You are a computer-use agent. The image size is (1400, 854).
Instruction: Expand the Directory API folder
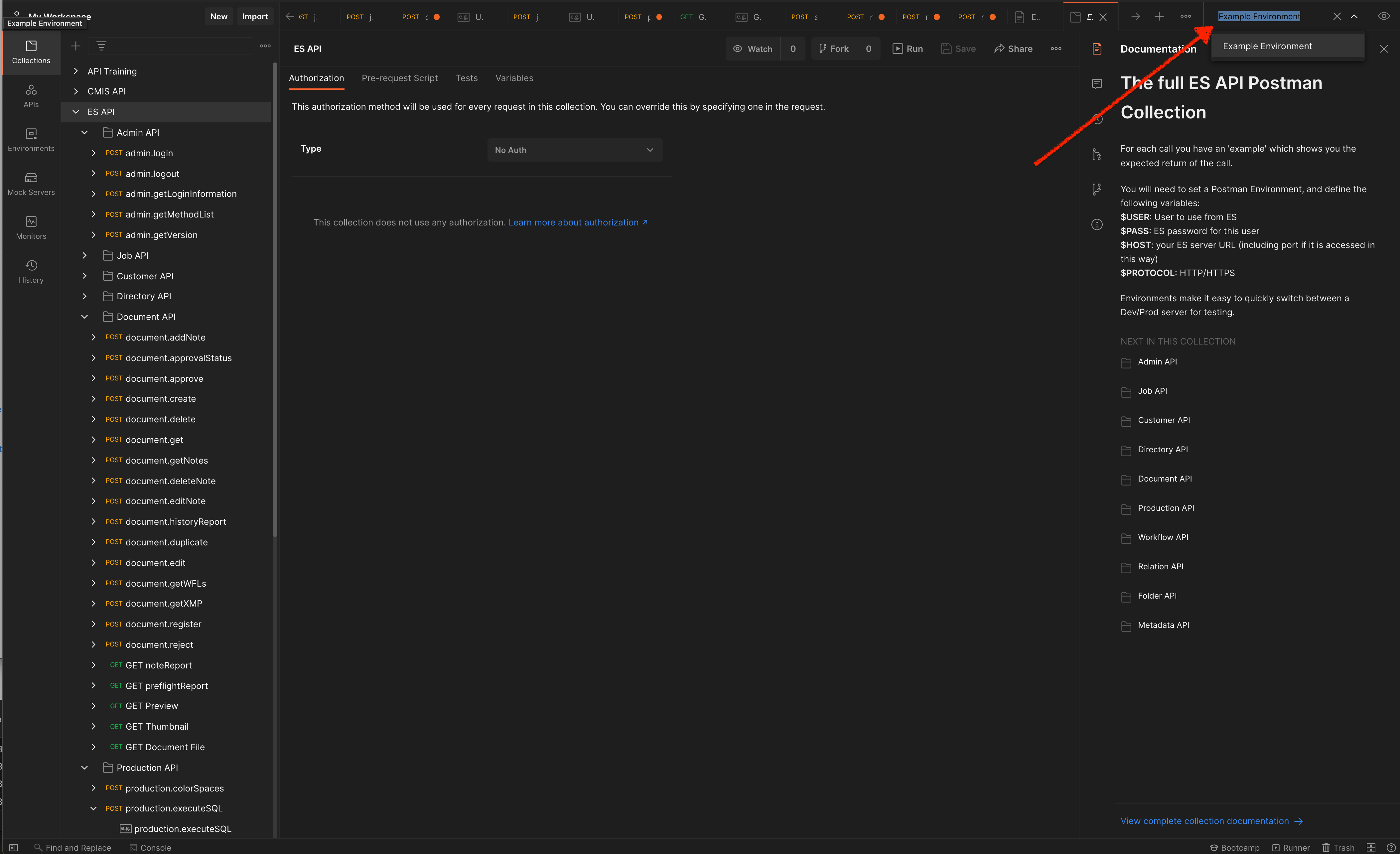[84, 296]
